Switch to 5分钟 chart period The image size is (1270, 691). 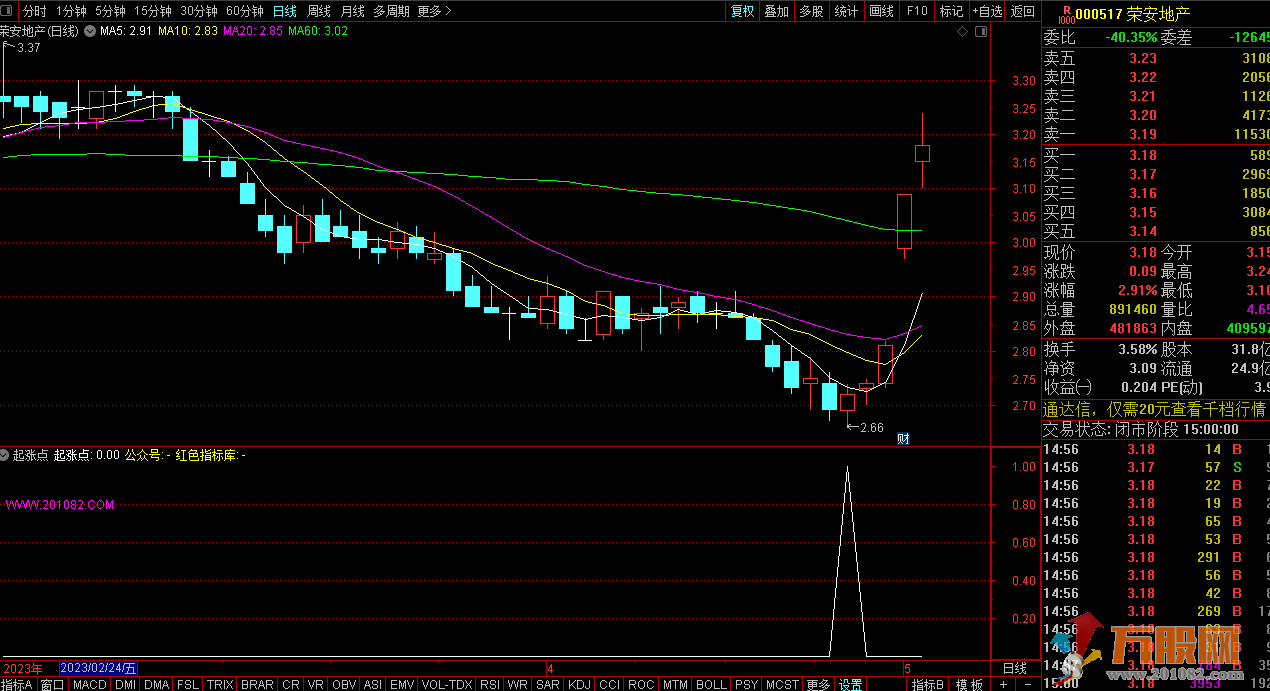click(x=110, y=11)
